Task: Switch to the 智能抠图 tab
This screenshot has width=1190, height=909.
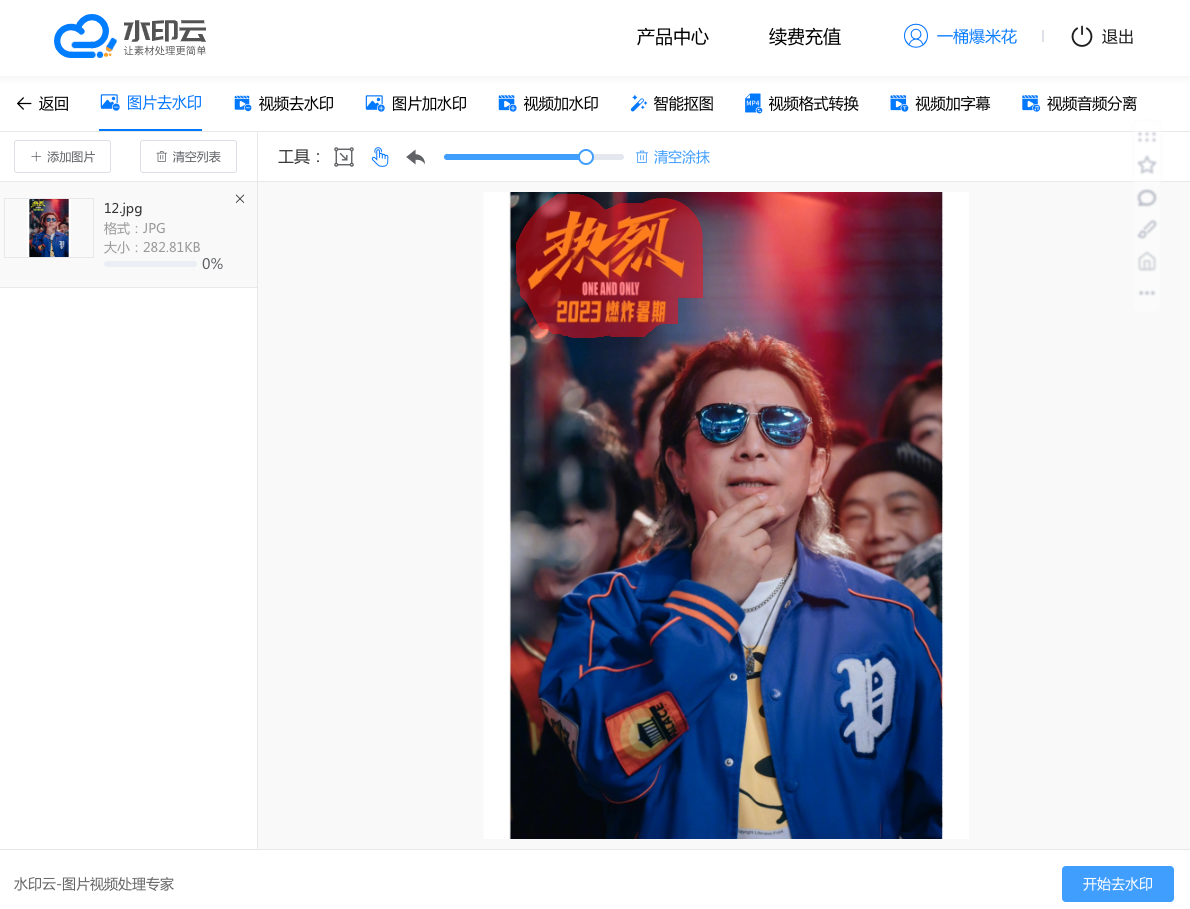Action: (x=683, y=103)
